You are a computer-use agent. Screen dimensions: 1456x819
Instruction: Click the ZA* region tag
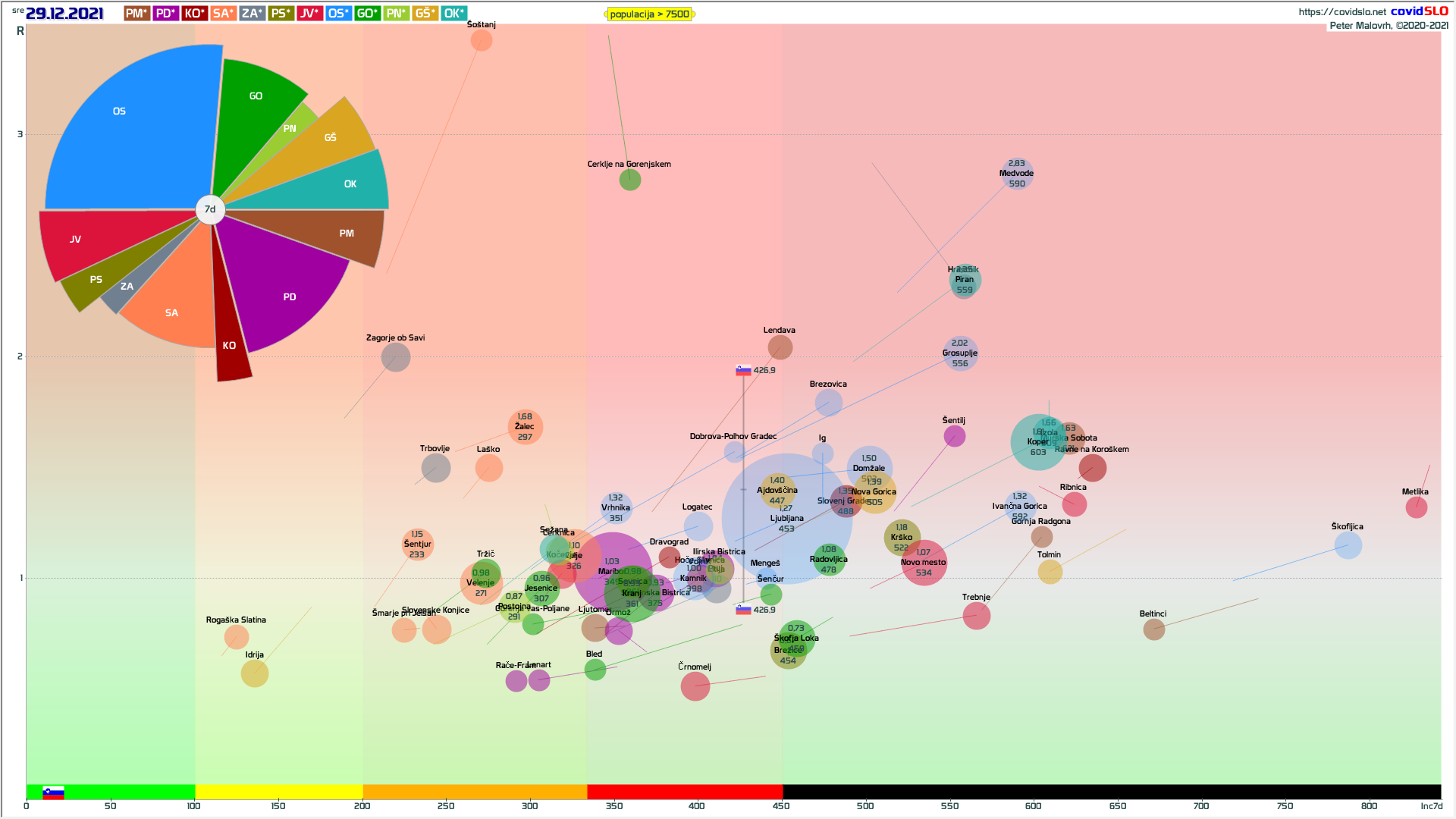point(252,14)
